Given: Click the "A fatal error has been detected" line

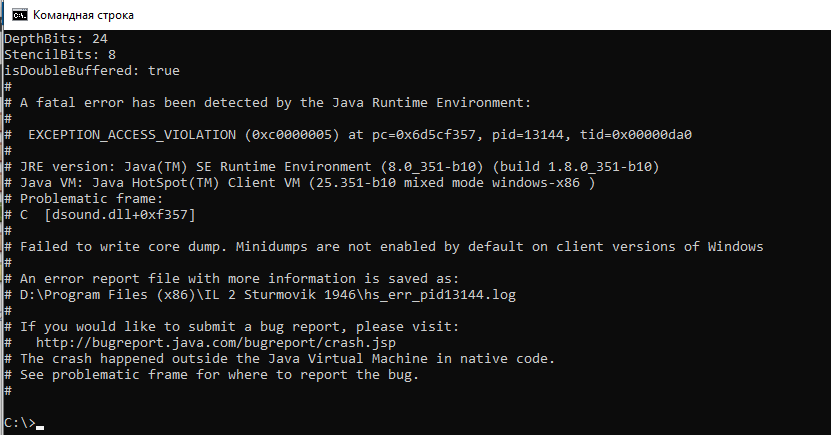Looking at the screenshot, I should click(275, 102).
